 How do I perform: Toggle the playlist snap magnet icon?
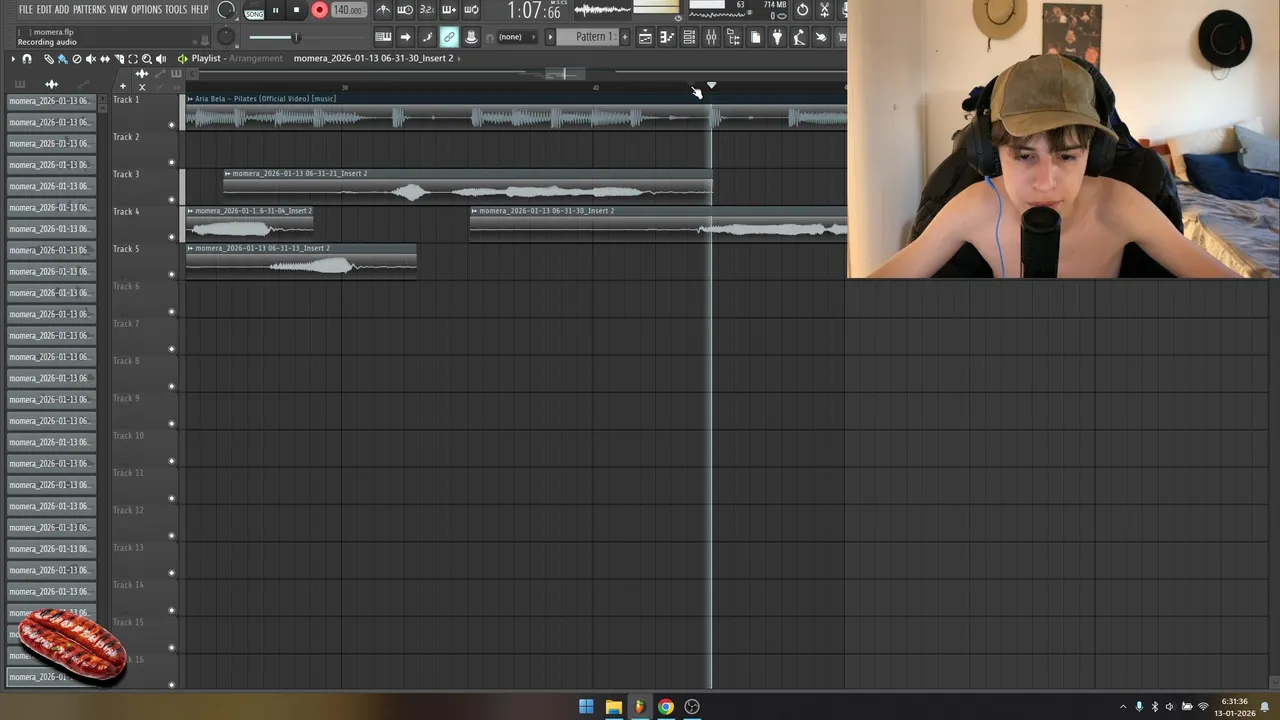pyautogui.click(x=27, y=59)
